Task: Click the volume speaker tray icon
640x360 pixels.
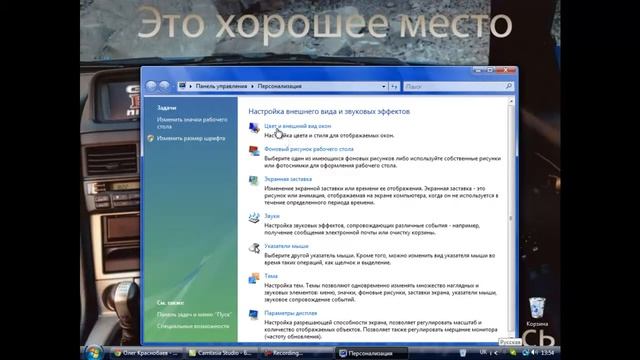Action: click(x=533, y=353)
